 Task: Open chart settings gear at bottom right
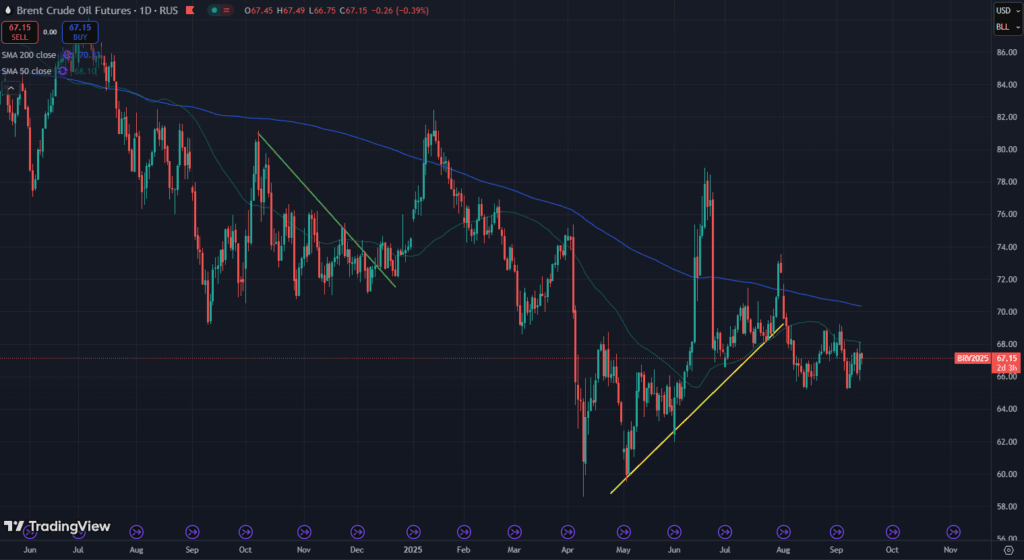pyautogui.click(x=1007, y=550)
